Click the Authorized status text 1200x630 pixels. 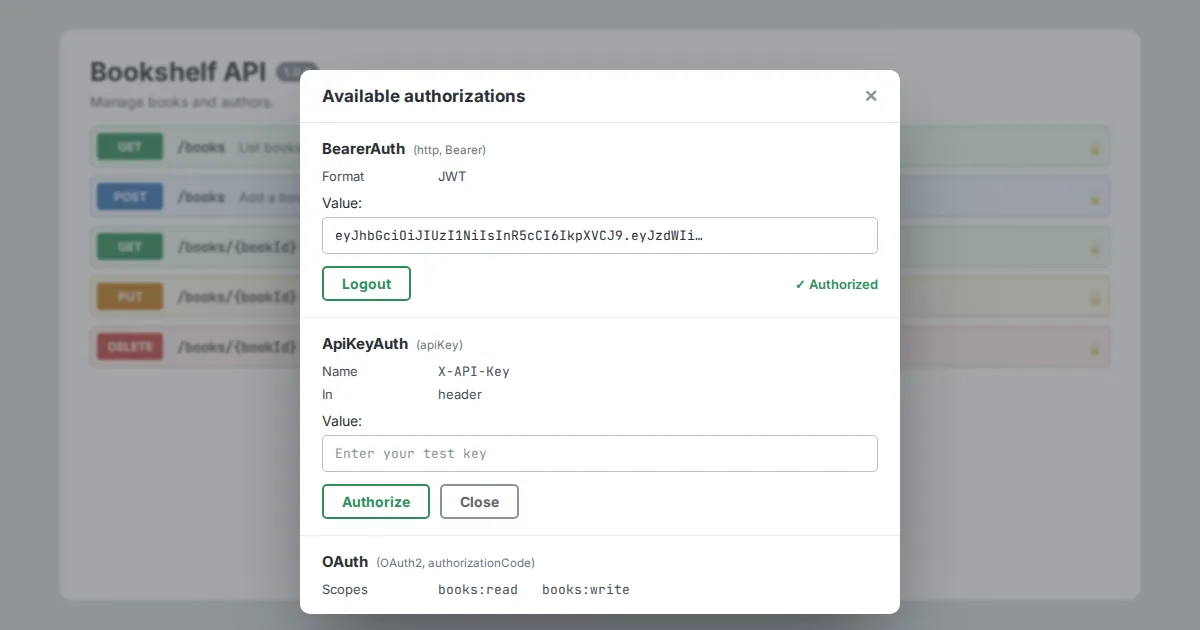836,284
